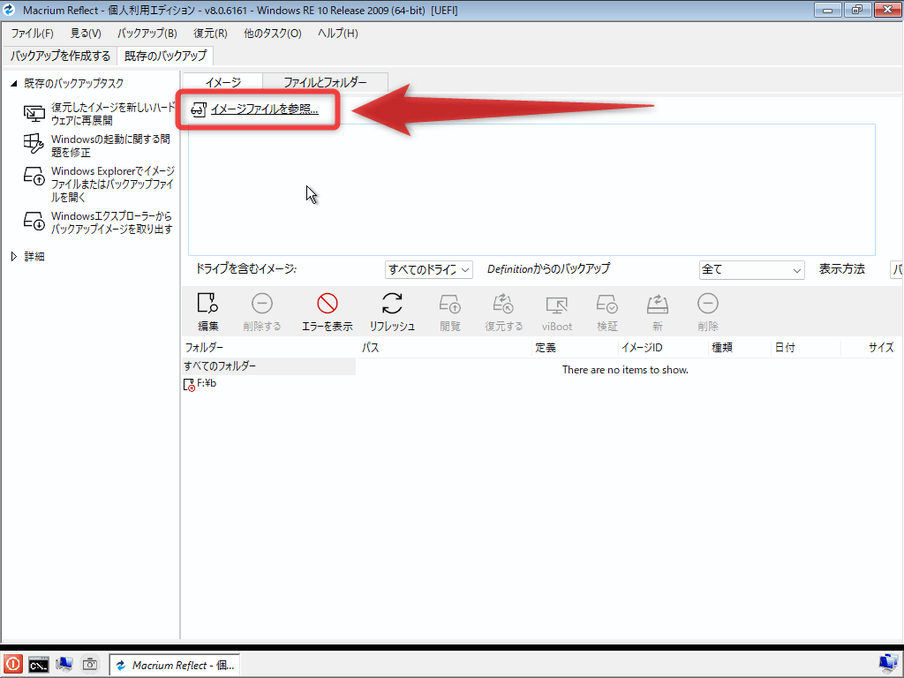The image size is (904, 678).
Task: Sort by the 日付 column header
Action: coord(785,348)
